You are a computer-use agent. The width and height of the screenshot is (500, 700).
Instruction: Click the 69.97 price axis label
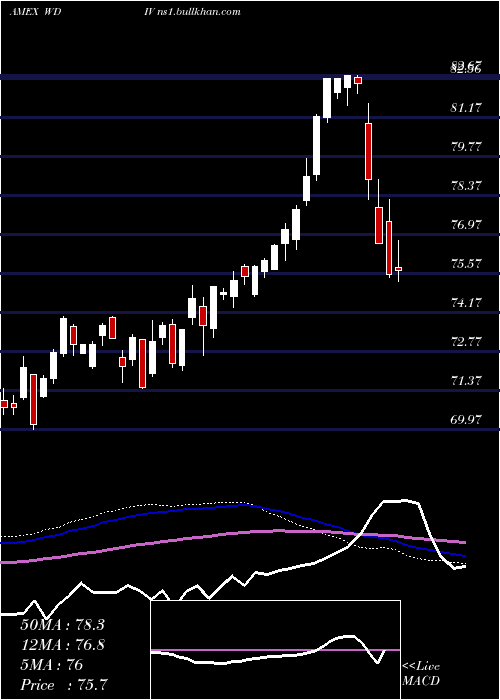point(467,420)
